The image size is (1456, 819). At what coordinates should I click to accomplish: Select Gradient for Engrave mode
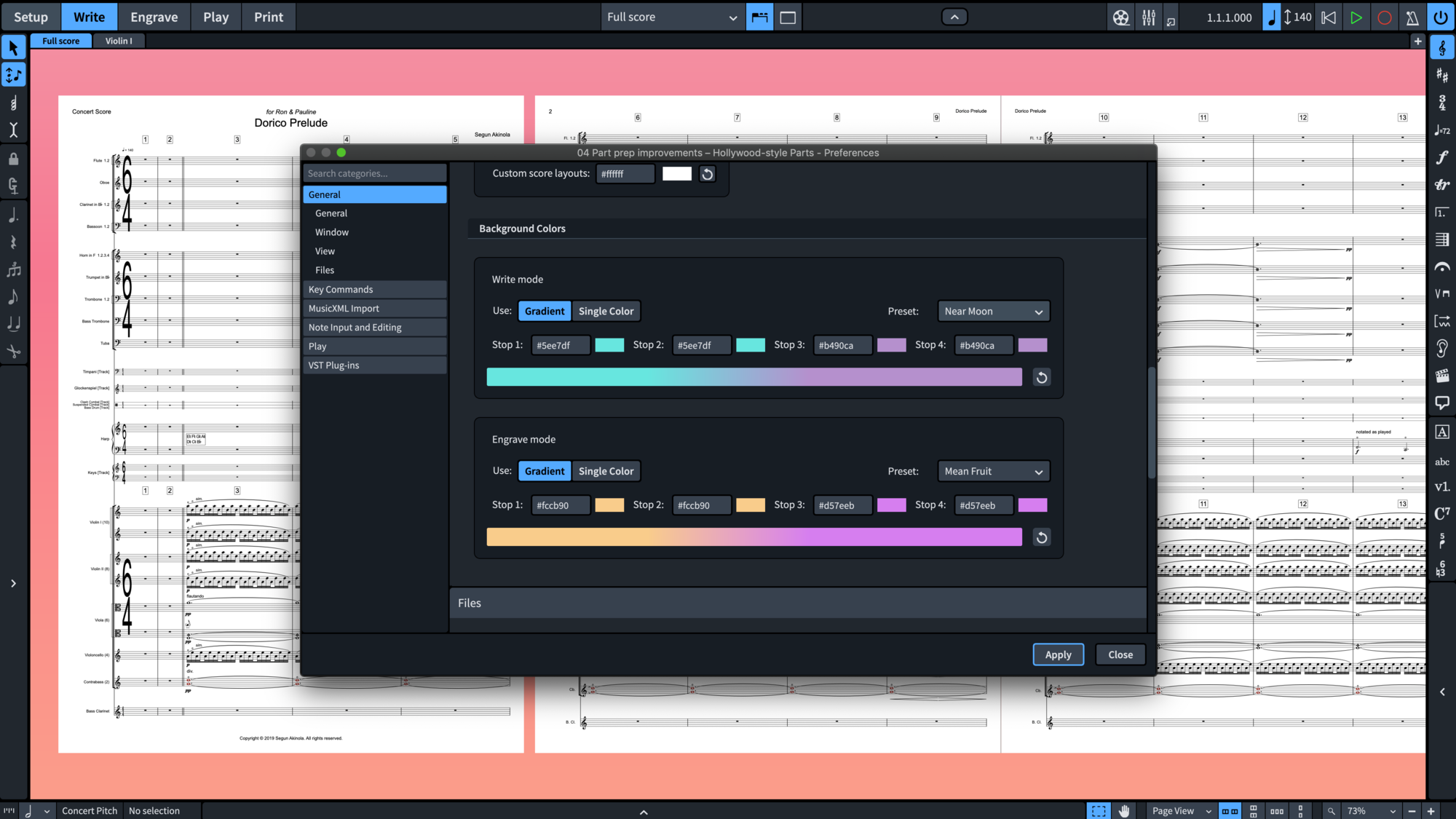(x=545, y=471)
